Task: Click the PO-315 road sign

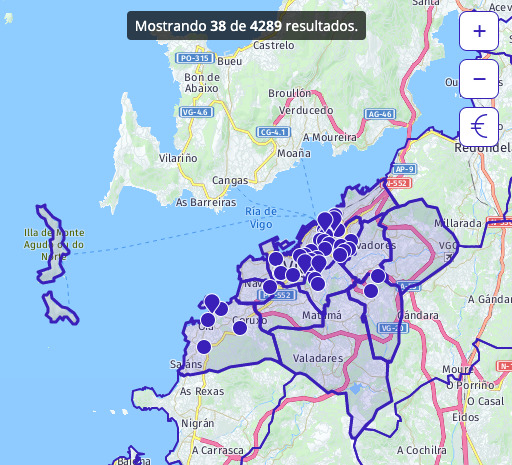Action: 195,58
